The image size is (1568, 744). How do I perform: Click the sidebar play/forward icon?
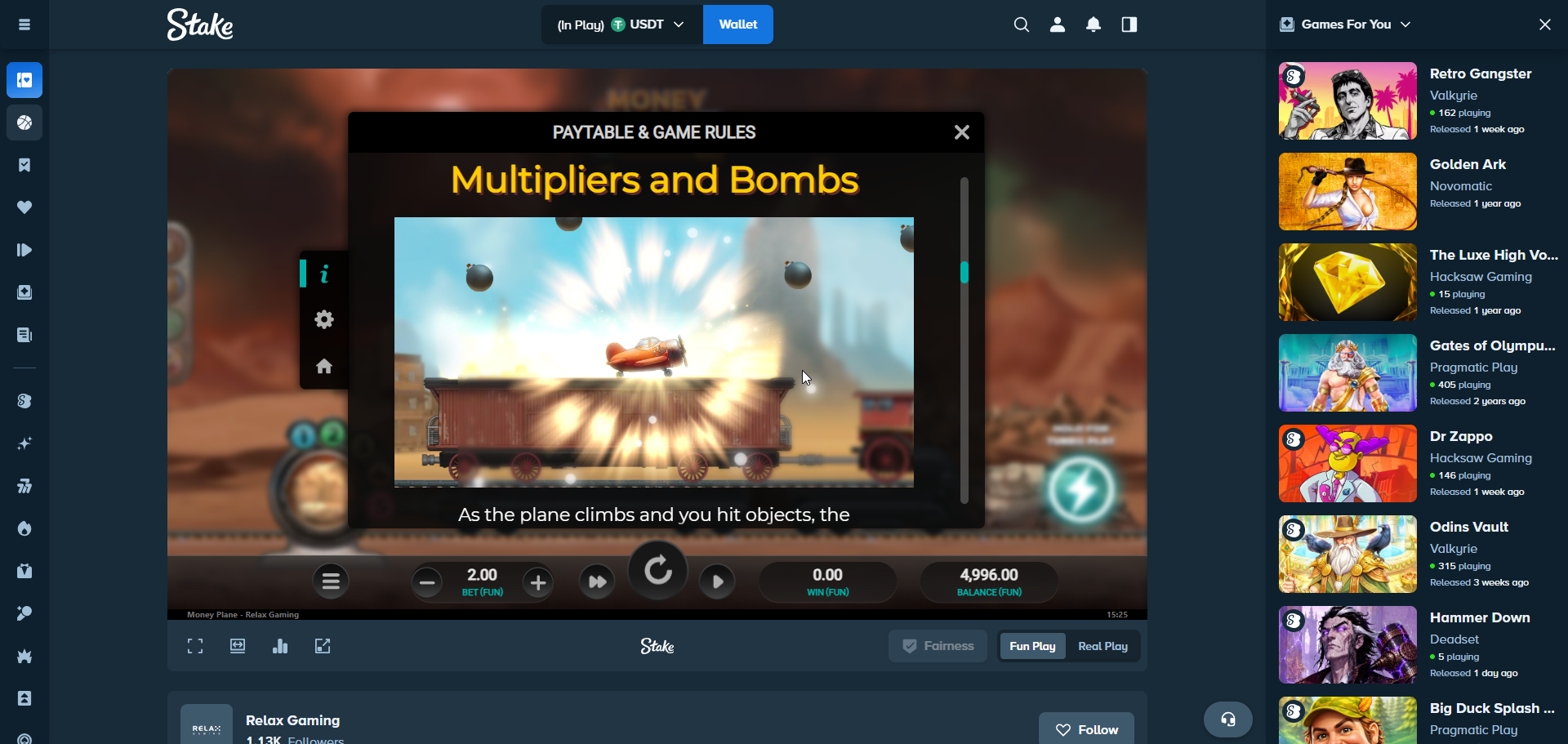click(24, 250)
